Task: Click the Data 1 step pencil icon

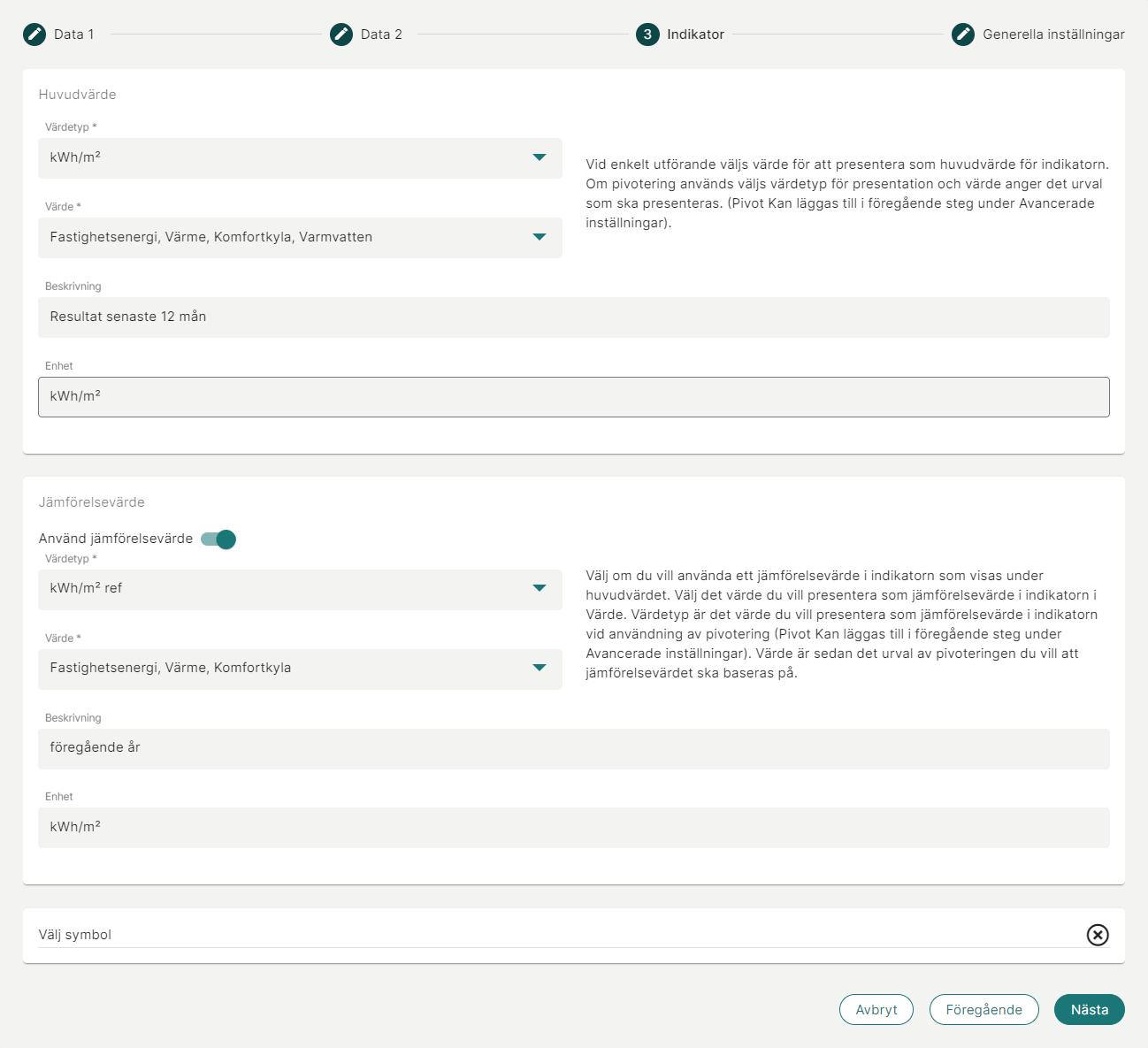Action: point(34,34)
